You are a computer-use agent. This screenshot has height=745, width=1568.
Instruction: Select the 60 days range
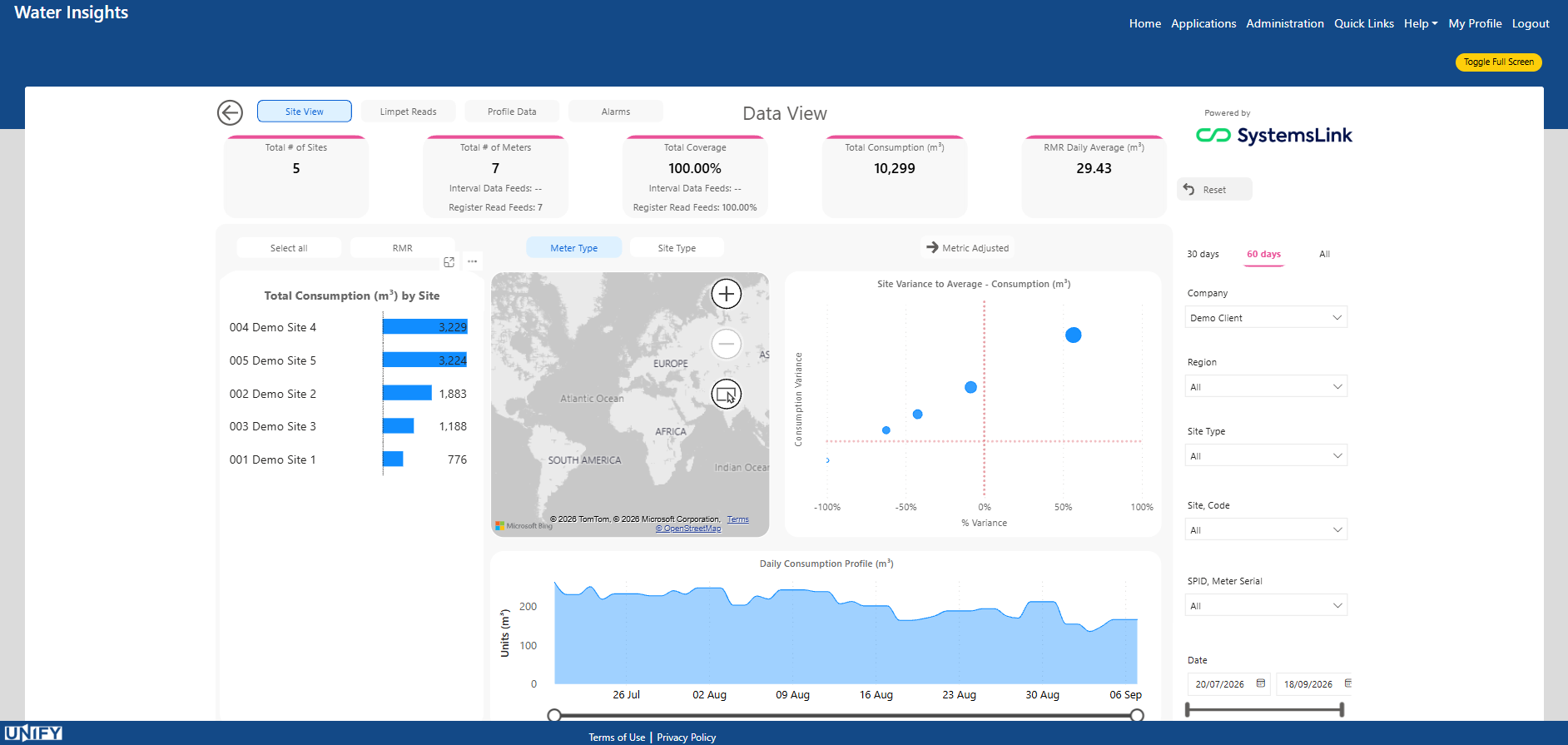[1263, 254]
